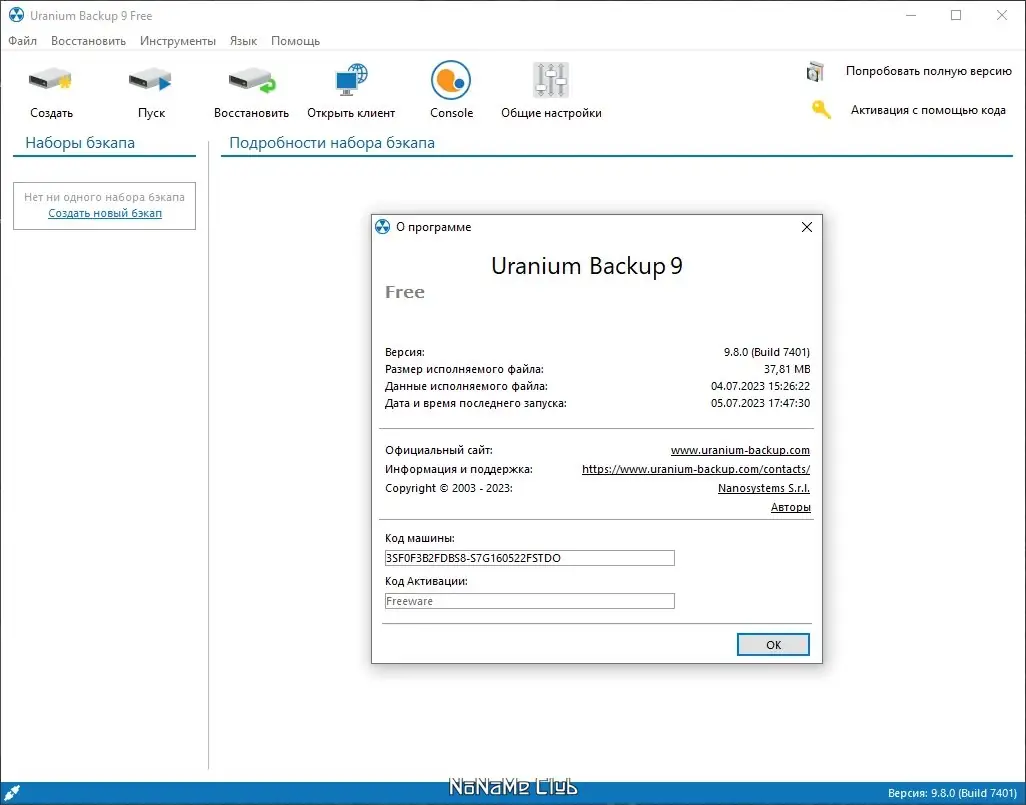Viewport: 1026px width, 805px height.
Task: Click the Пуск run backup icon
Action: pos(150,80)
